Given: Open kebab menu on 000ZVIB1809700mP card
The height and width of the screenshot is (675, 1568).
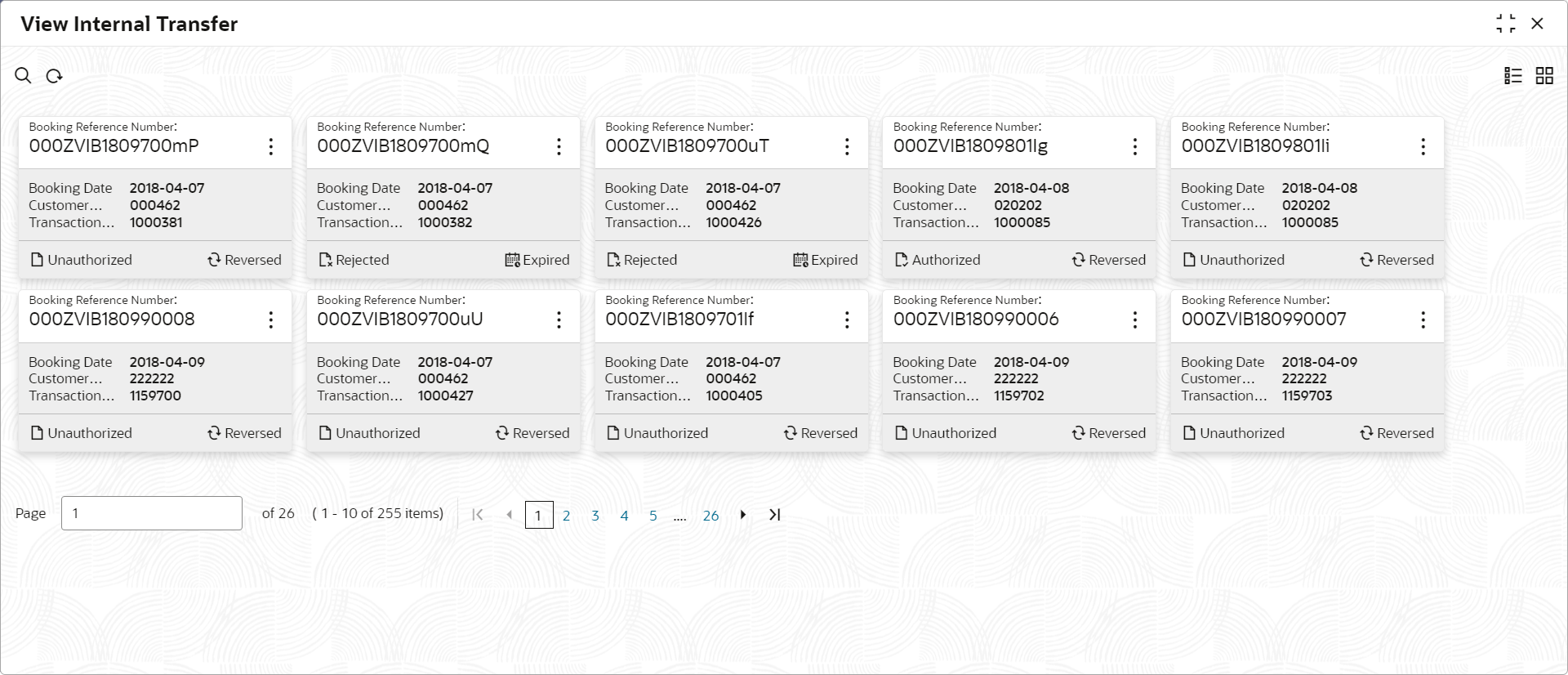Looking at the screenshot, I should (x=270, y=146).
